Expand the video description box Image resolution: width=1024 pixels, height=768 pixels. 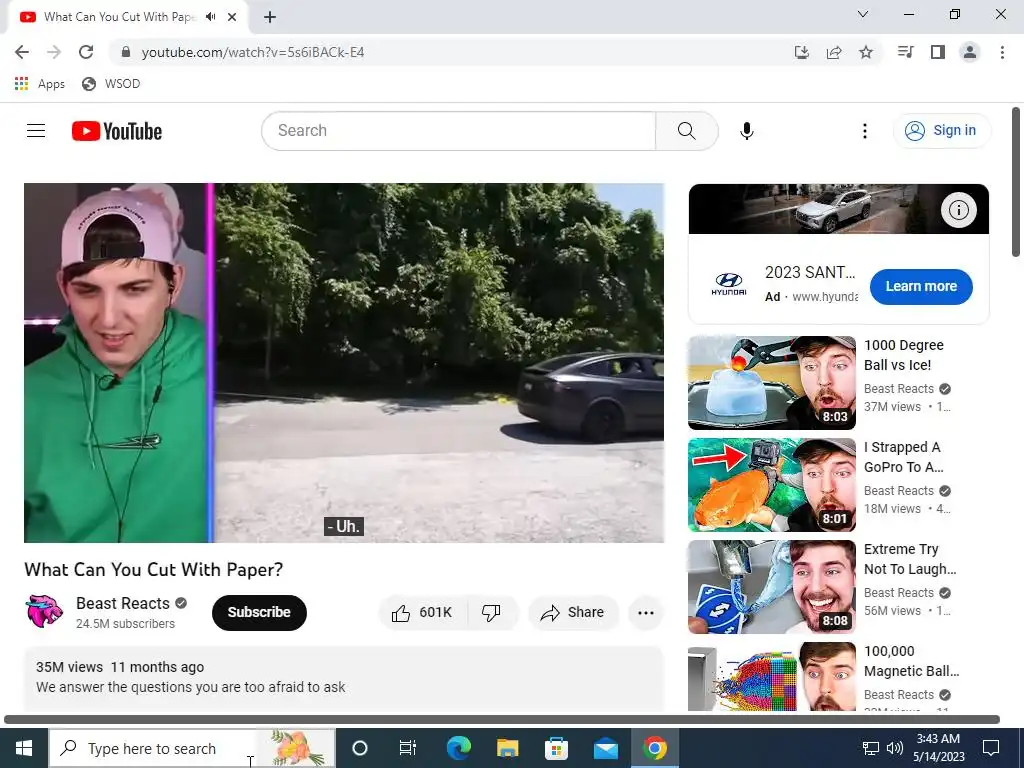tap(344, 679)
